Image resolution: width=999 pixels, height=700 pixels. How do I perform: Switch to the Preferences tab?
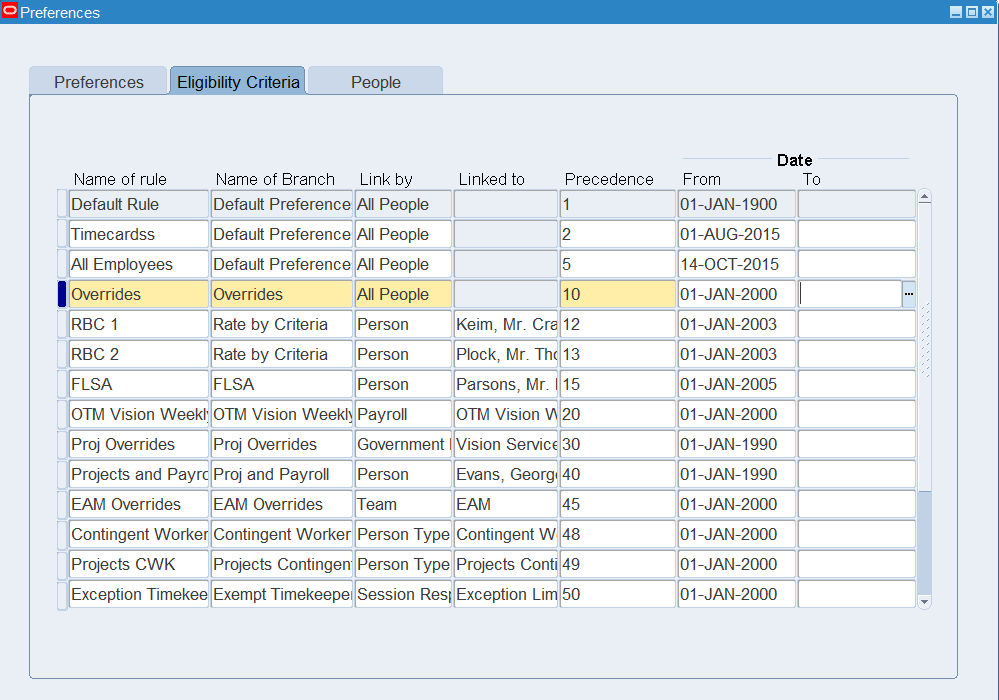tap(99, 82)
